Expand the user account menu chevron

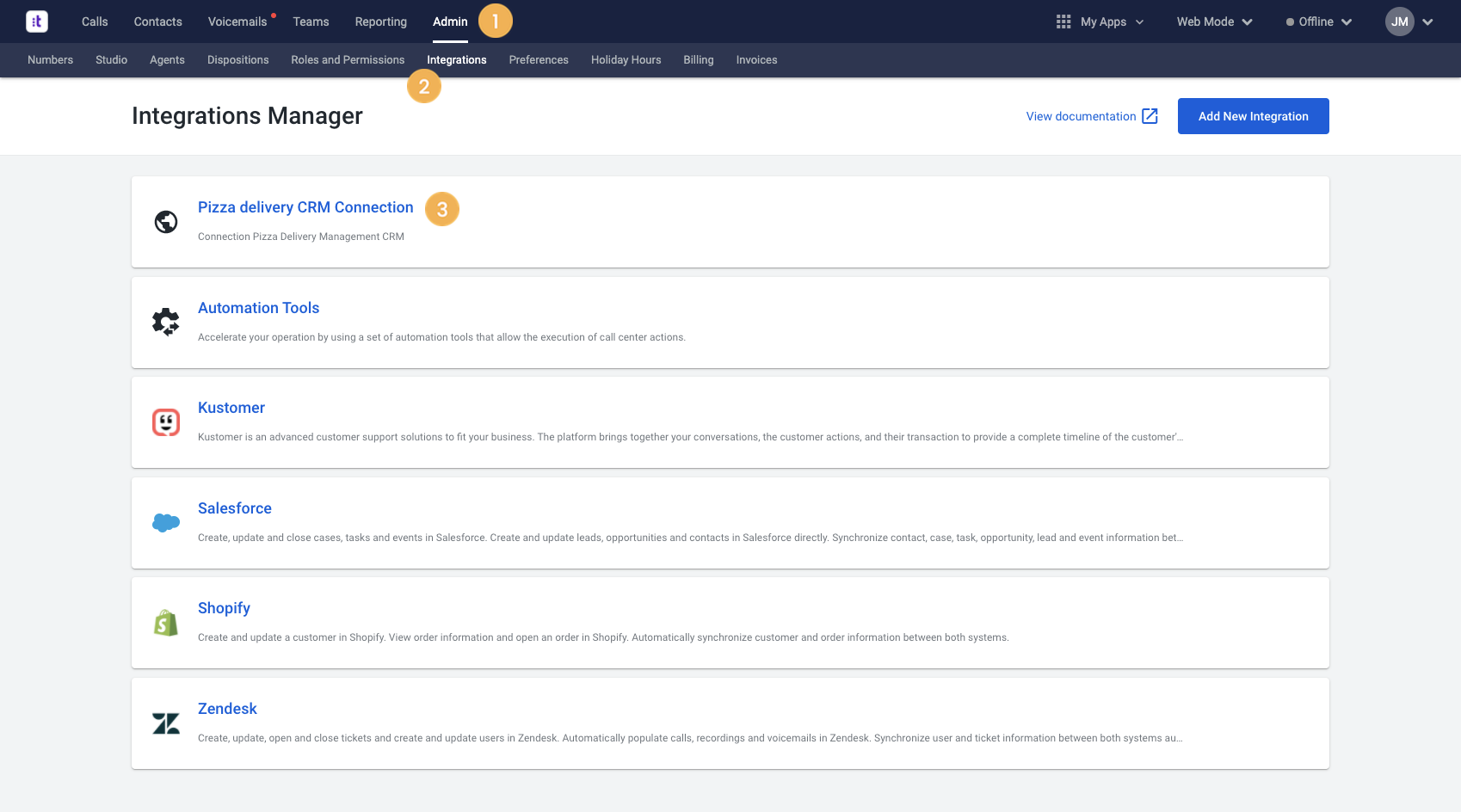[x=1428, y=22]
